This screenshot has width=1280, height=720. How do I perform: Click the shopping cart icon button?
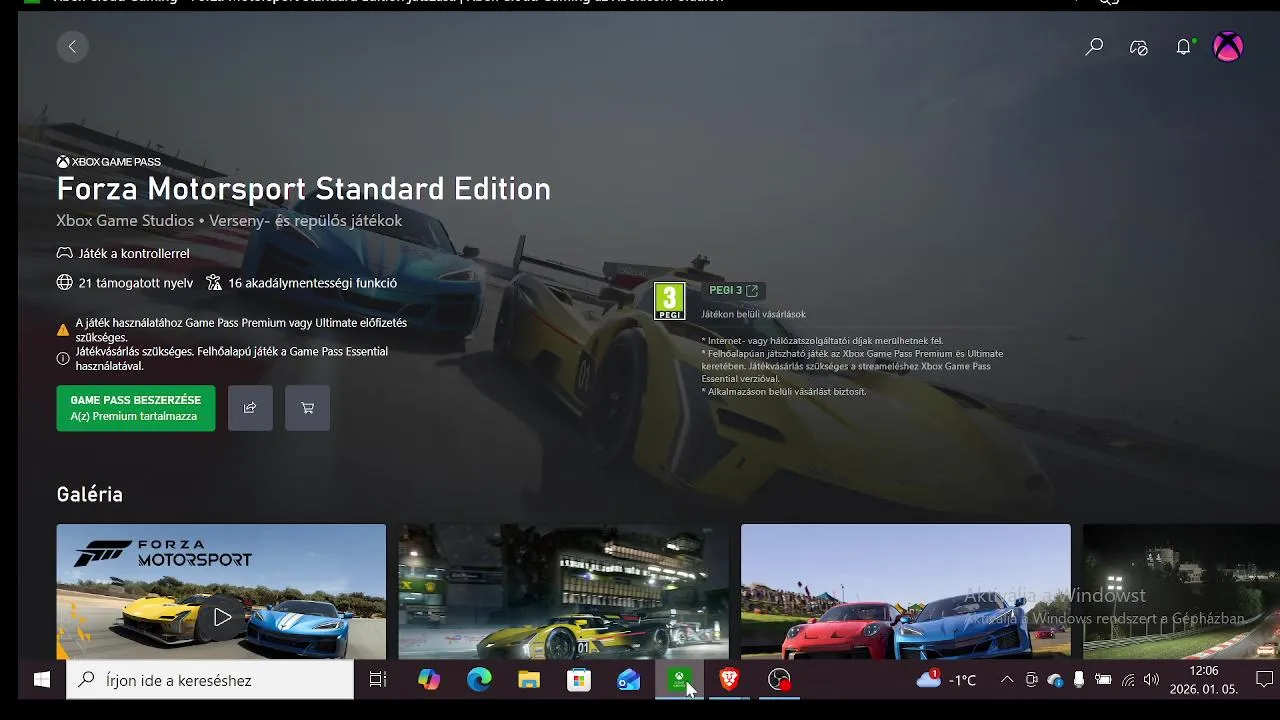(307, 408)
